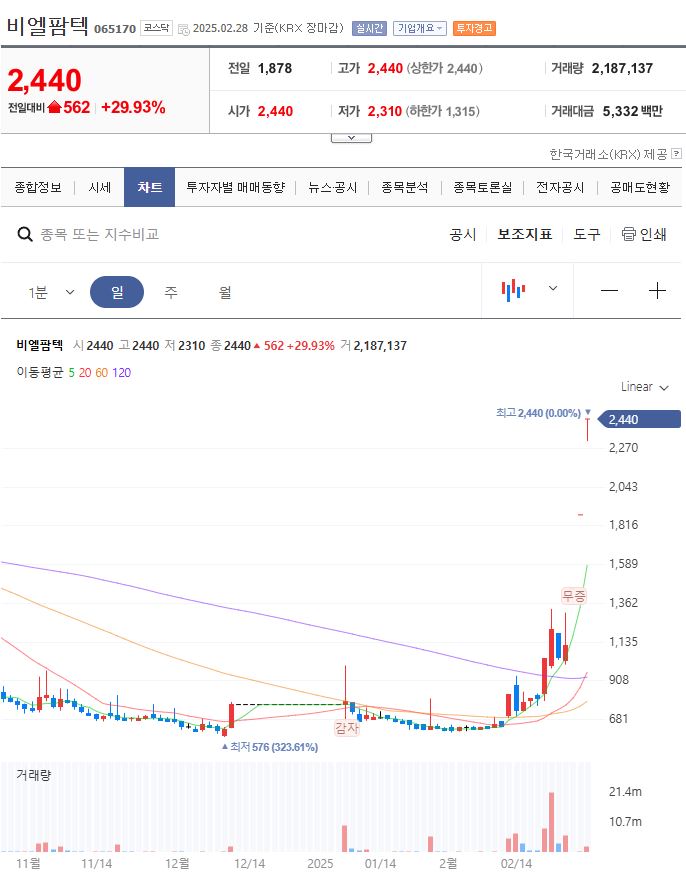Screen dimensions: 686x894
Task: Click the stock code 065170
Action: coord(115,29)
